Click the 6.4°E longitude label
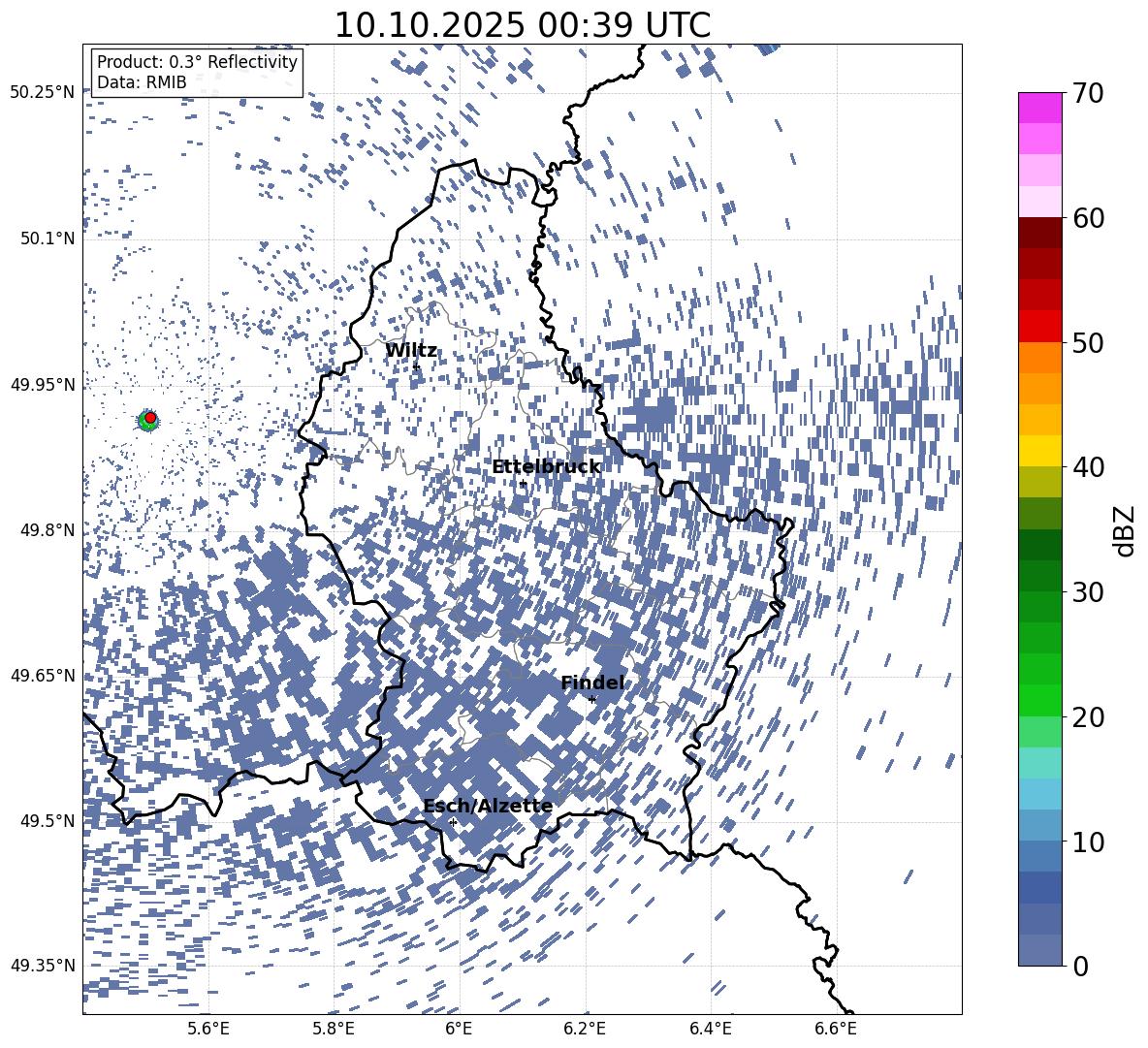The height and width of the screenshot is (1048, 1148). click(x=711, y=1029)
